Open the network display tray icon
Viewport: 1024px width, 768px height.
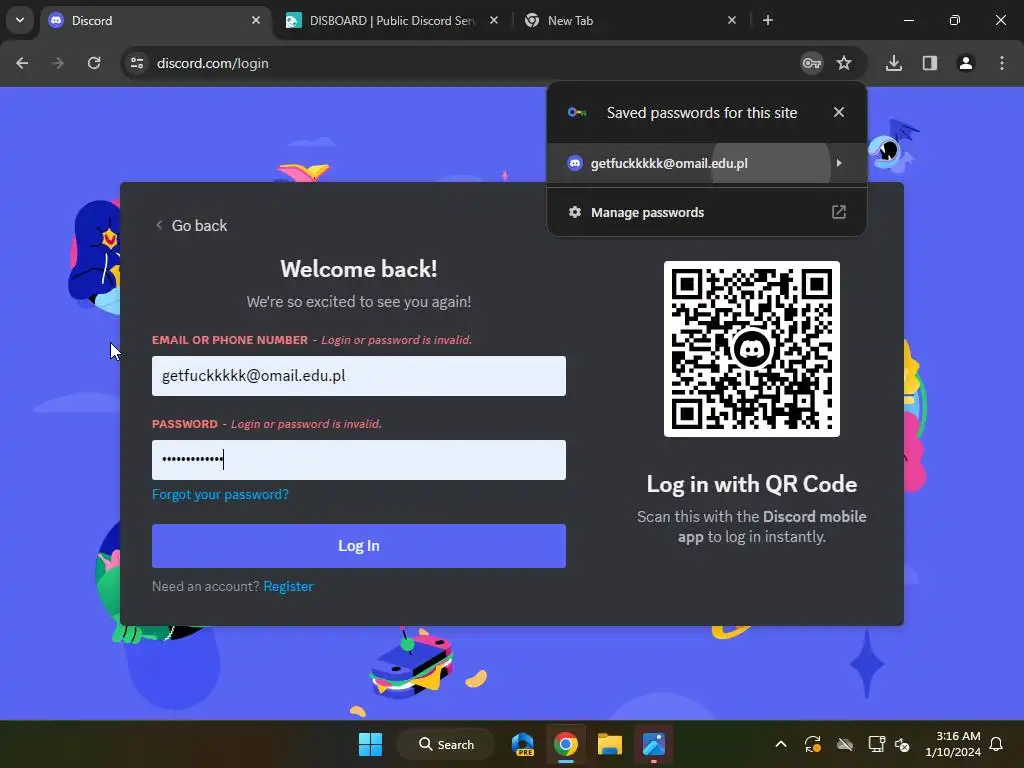pyautogui.click(x=876, y=744)
